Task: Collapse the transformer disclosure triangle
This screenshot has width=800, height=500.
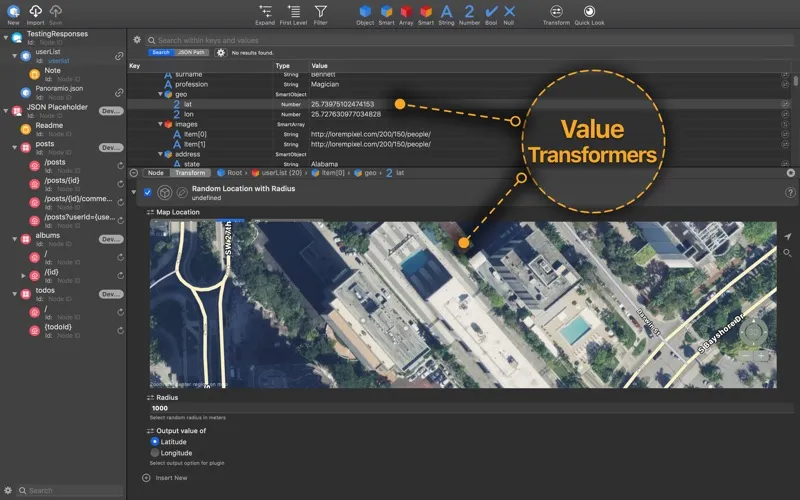Action: click(x=134, y=192)
